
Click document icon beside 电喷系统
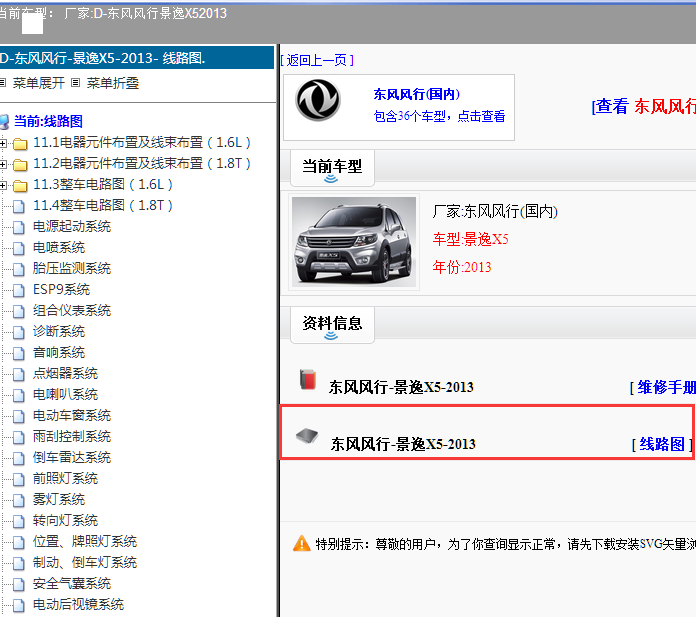(19, 248)
